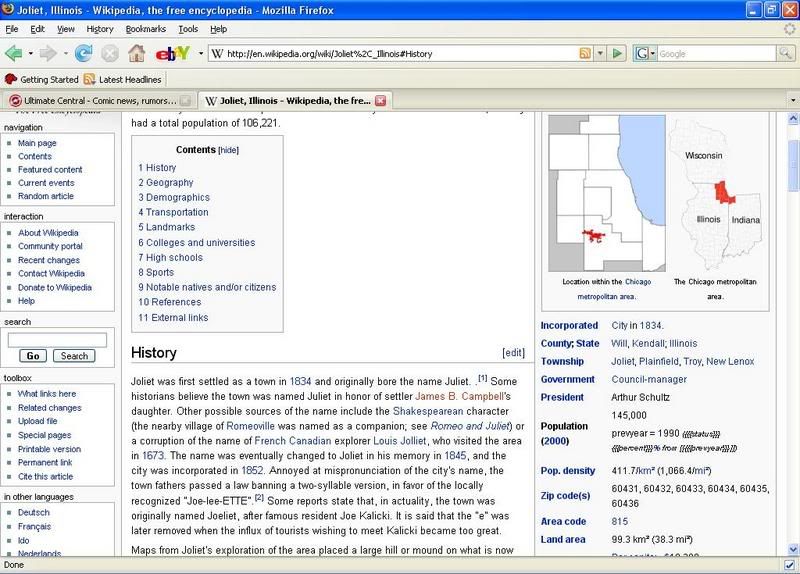The width and height of the screenshot is (800, 574).
Task: Click the status bar security icon
Action: pyautogui.click(x=790, y=565)
